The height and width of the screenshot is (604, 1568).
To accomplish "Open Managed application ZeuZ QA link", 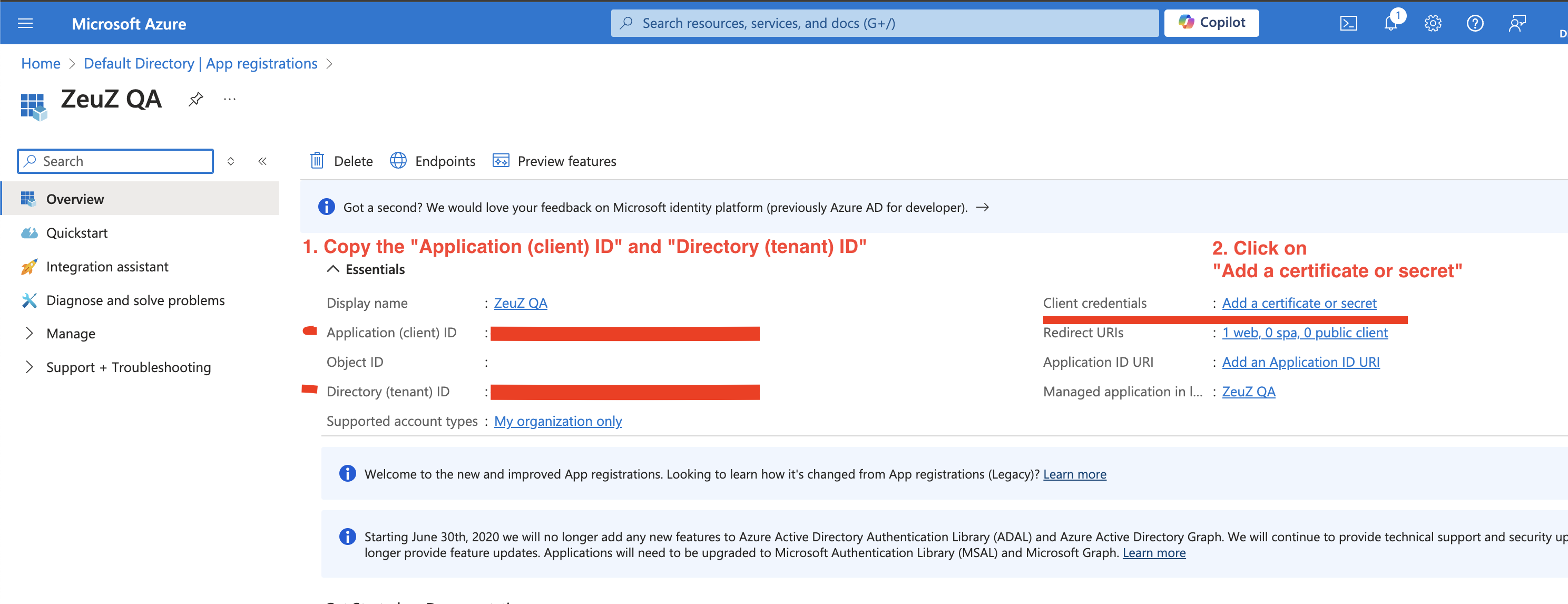I will (x=1248, y=392).
